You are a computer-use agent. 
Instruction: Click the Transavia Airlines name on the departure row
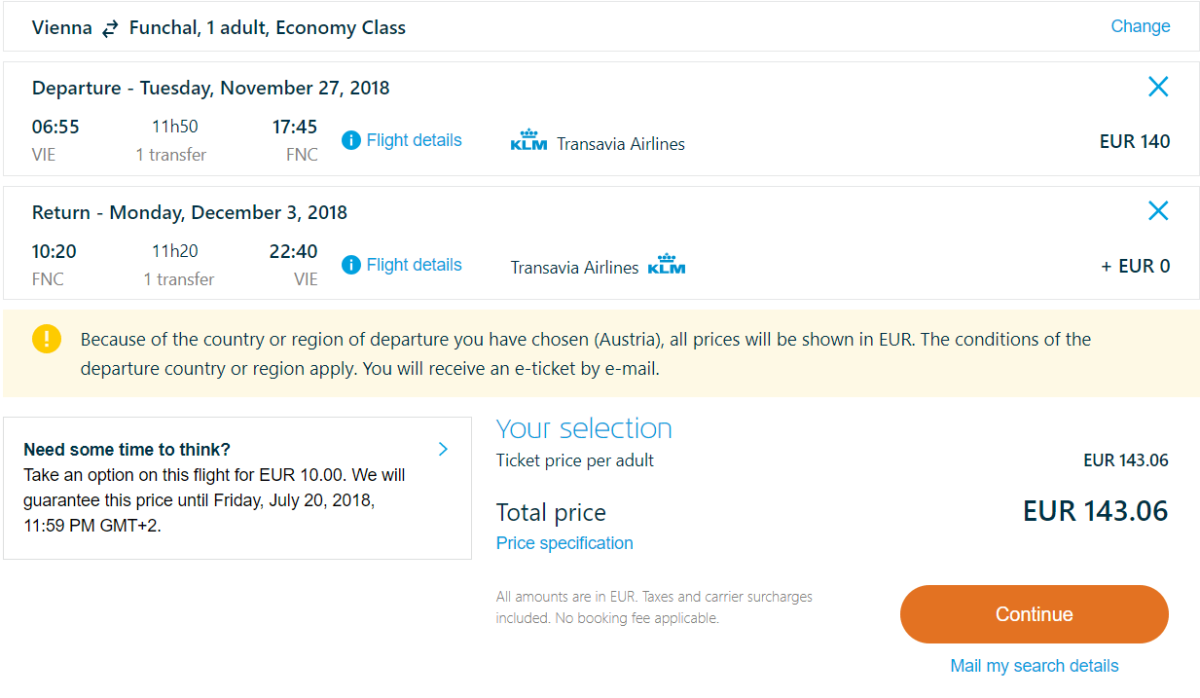point(621,144)
